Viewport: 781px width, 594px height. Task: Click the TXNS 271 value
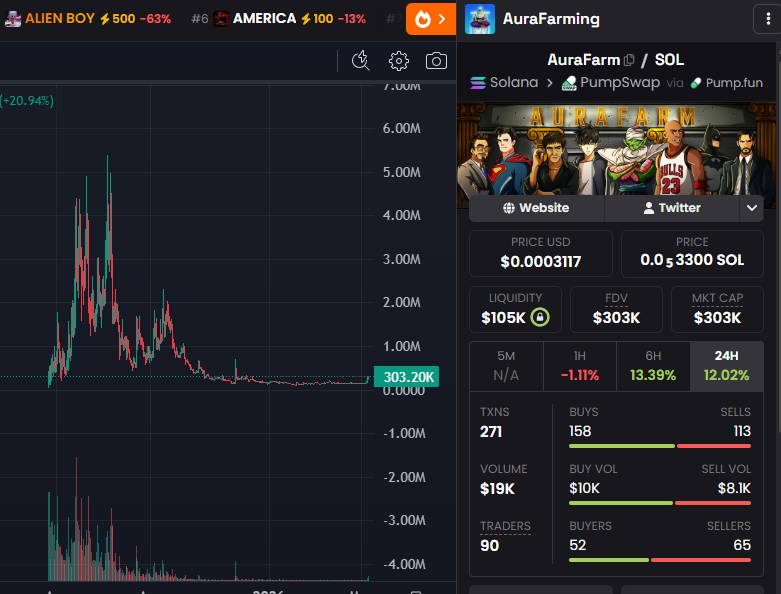pos(491,432)
